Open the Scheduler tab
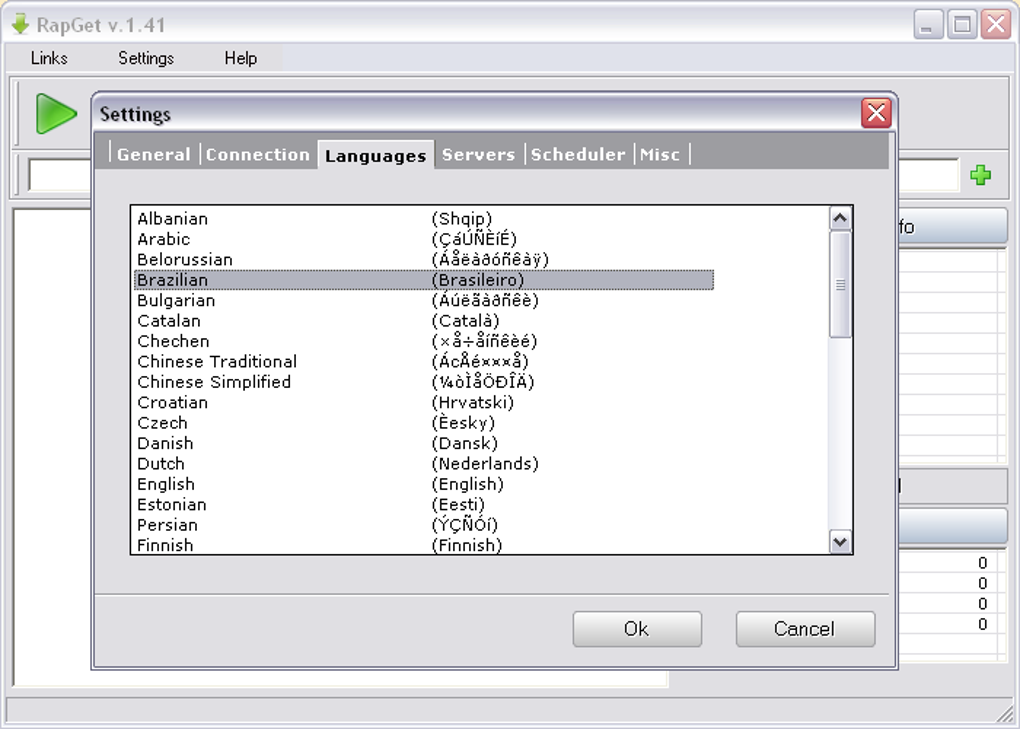This screenshot has width=1020, height=729. click(578, 155)
